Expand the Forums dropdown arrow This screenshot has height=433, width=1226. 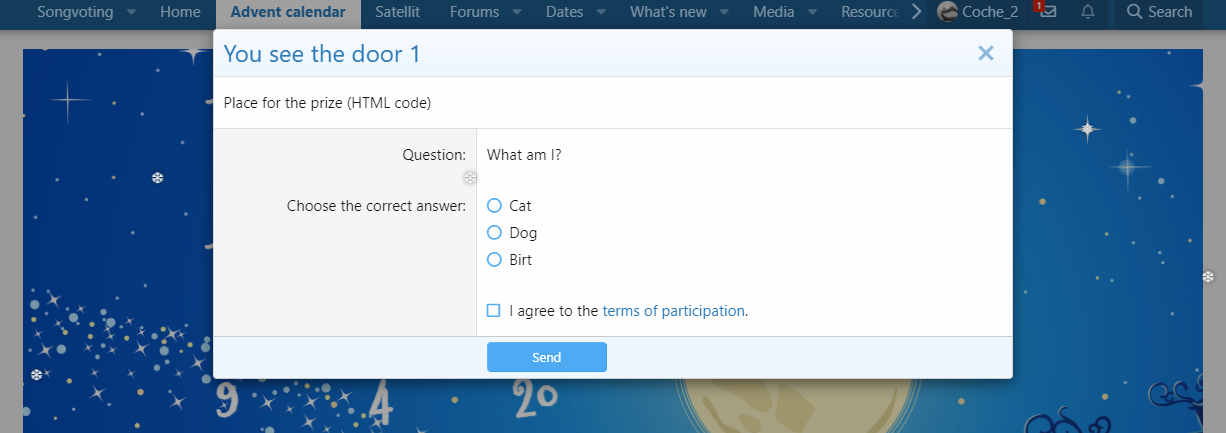pyautogui.click(x=517, y=13)
